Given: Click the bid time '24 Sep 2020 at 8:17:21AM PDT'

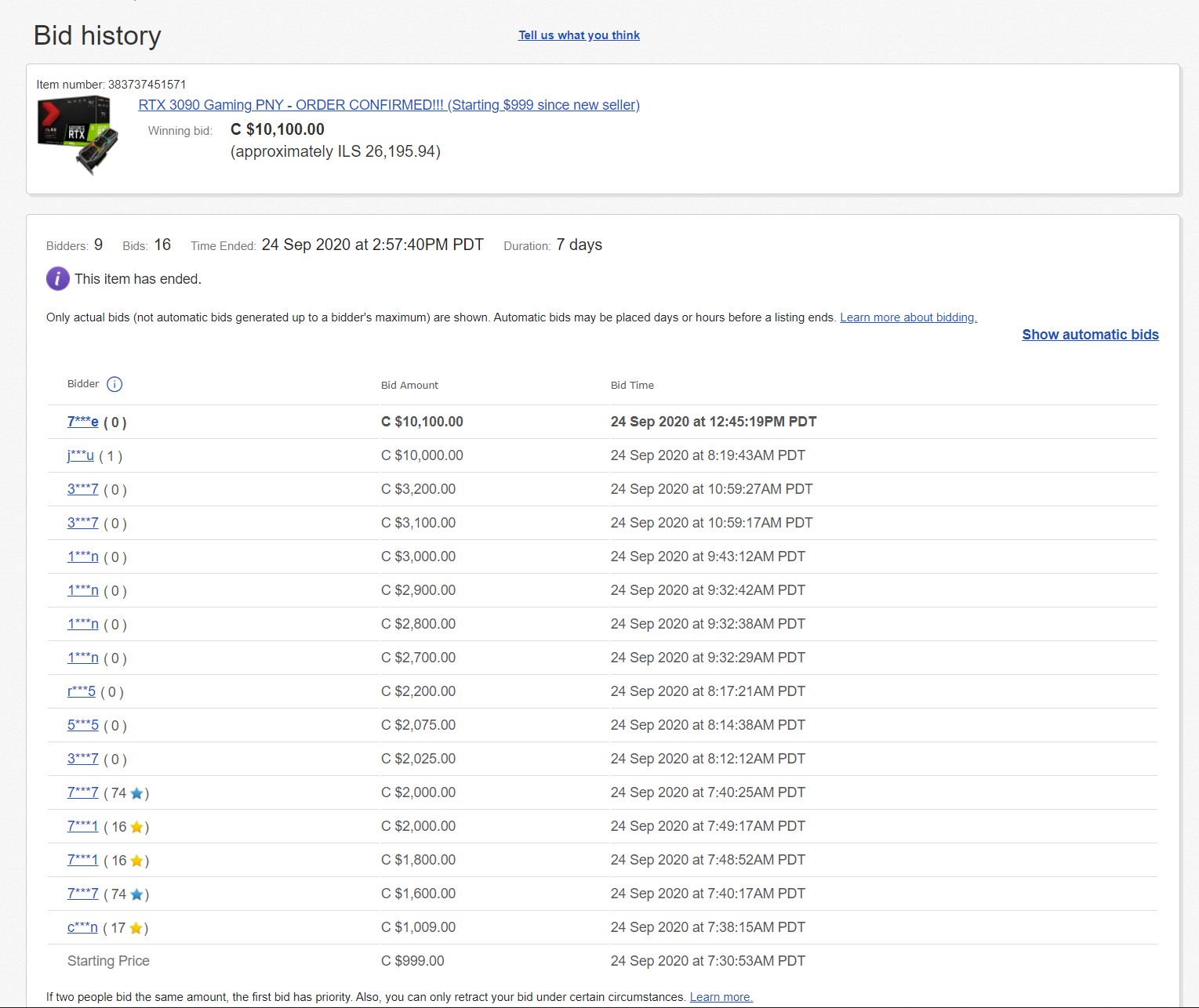Looking at the screenshot, I should coord(708,691).
